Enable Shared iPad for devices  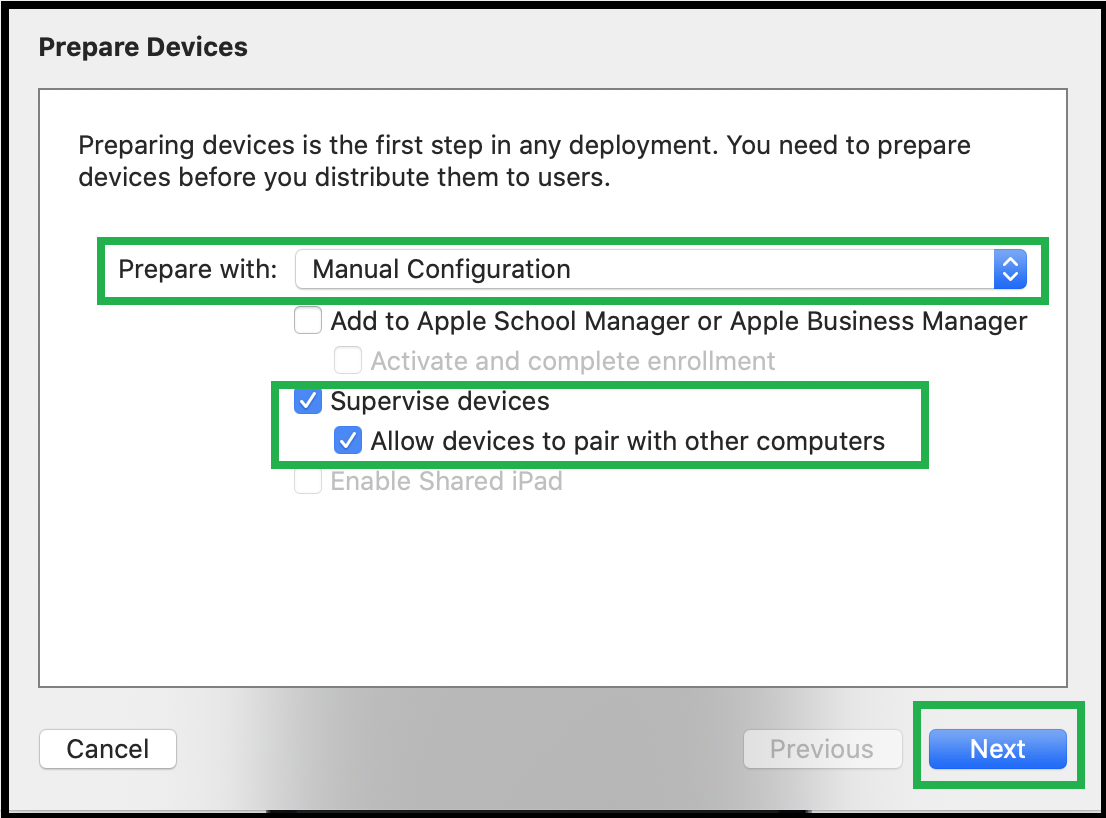point(307,481)
